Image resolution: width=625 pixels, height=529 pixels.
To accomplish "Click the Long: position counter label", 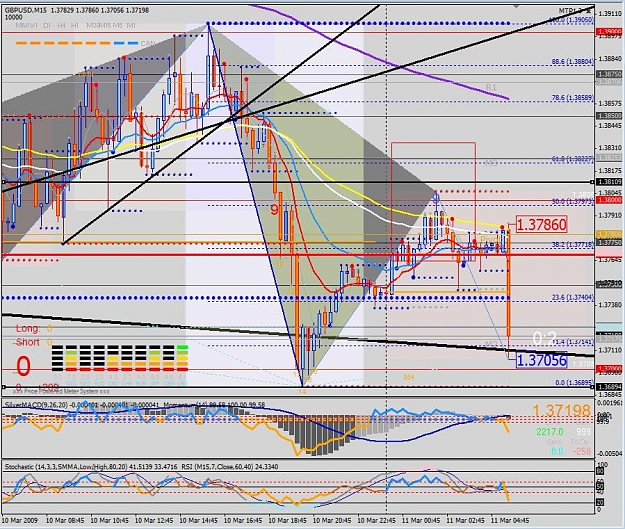I will pos(28,329).
